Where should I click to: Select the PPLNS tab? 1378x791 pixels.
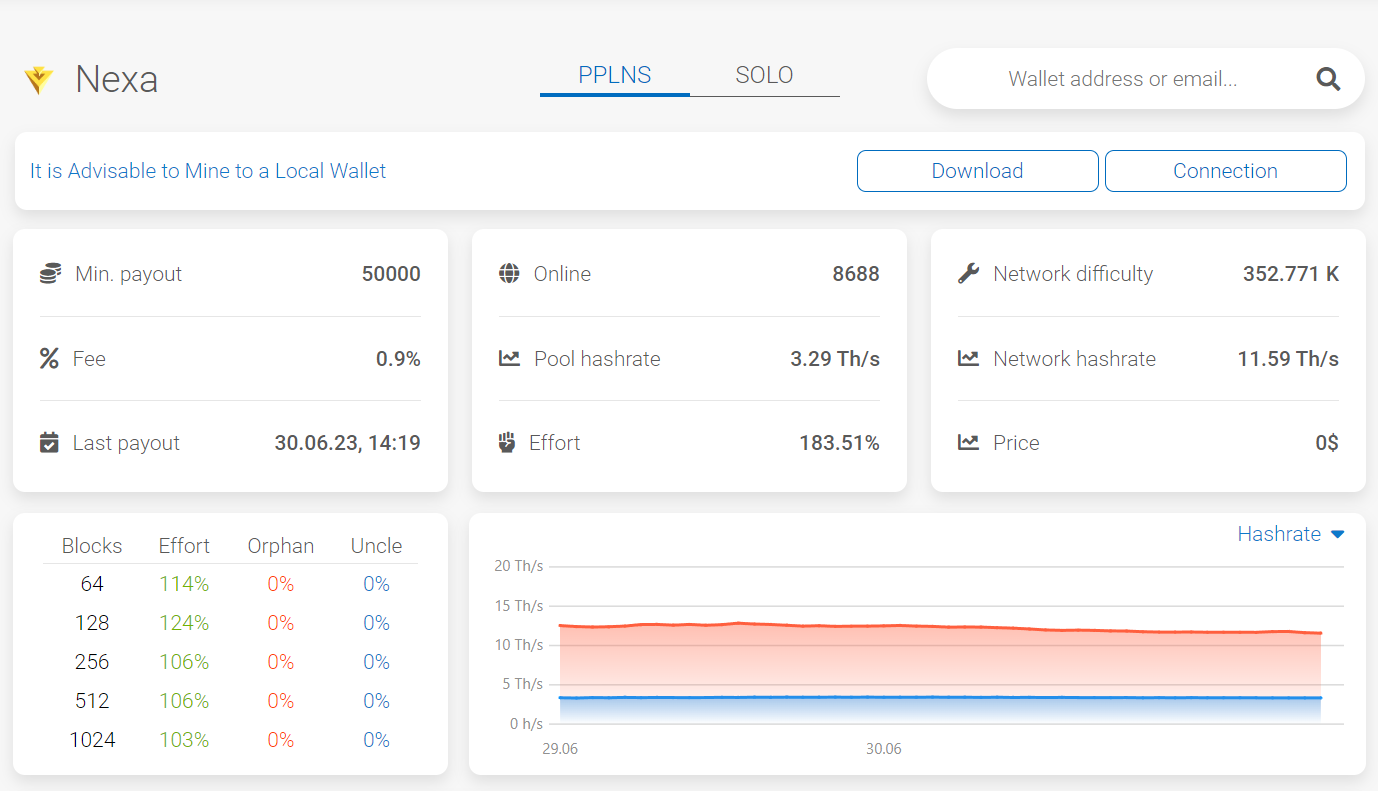[614, 74]
